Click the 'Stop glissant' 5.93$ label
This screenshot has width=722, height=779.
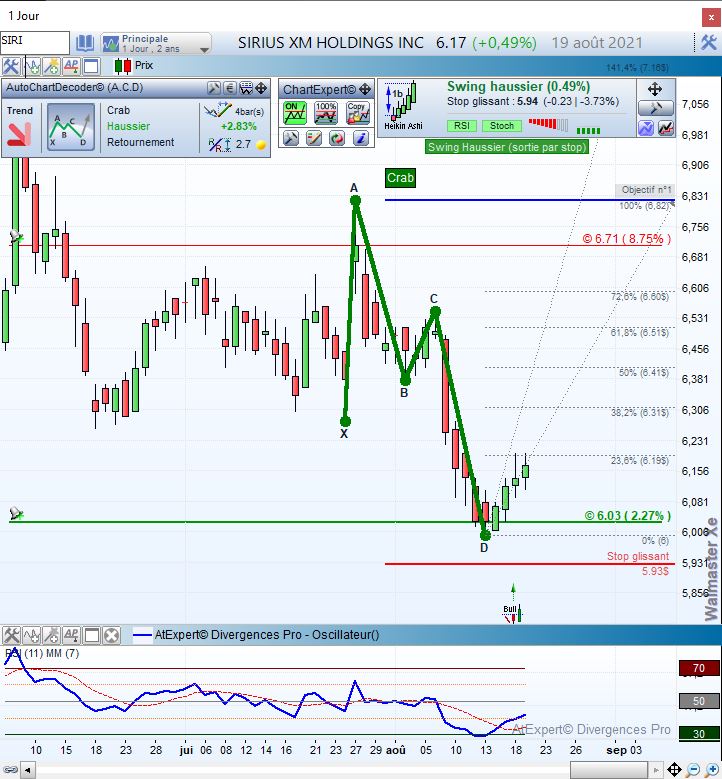(638, 563)
